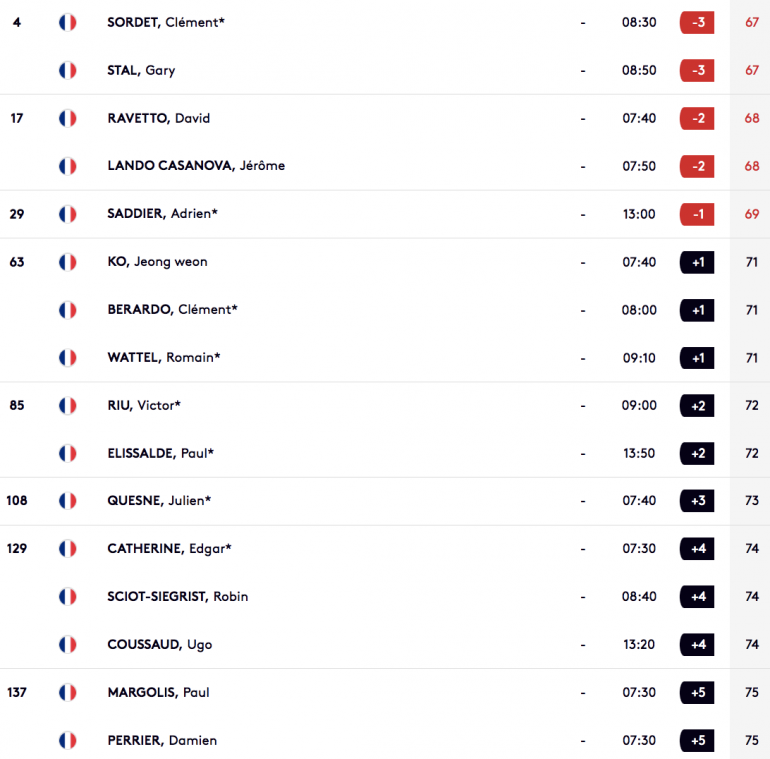Click the flag beside QUESNE, Julien

click(68, 501)
